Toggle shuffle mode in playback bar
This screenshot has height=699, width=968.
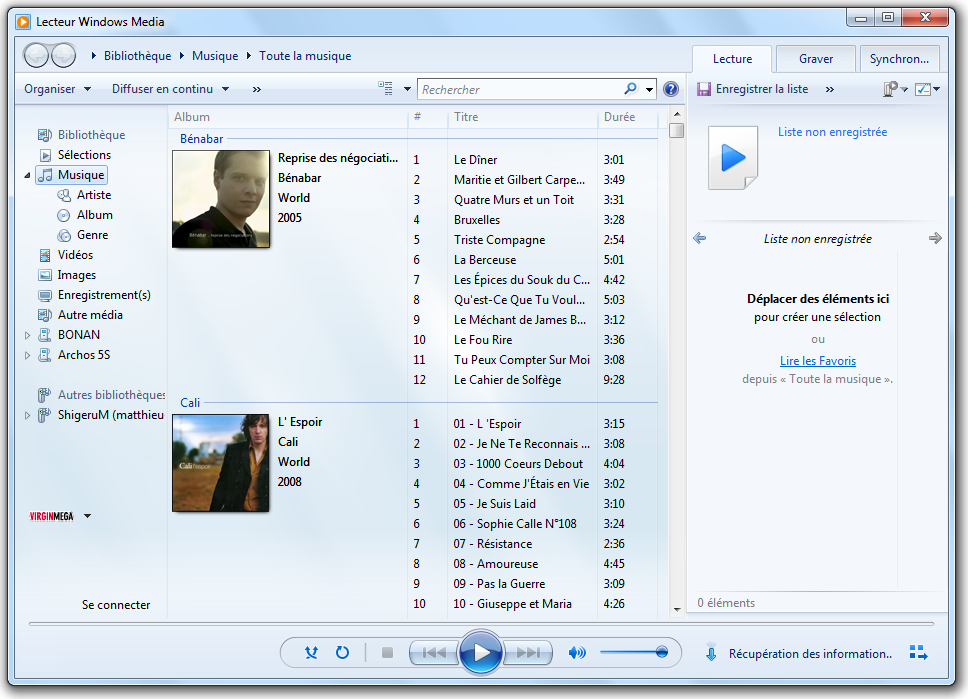point(311,653)
